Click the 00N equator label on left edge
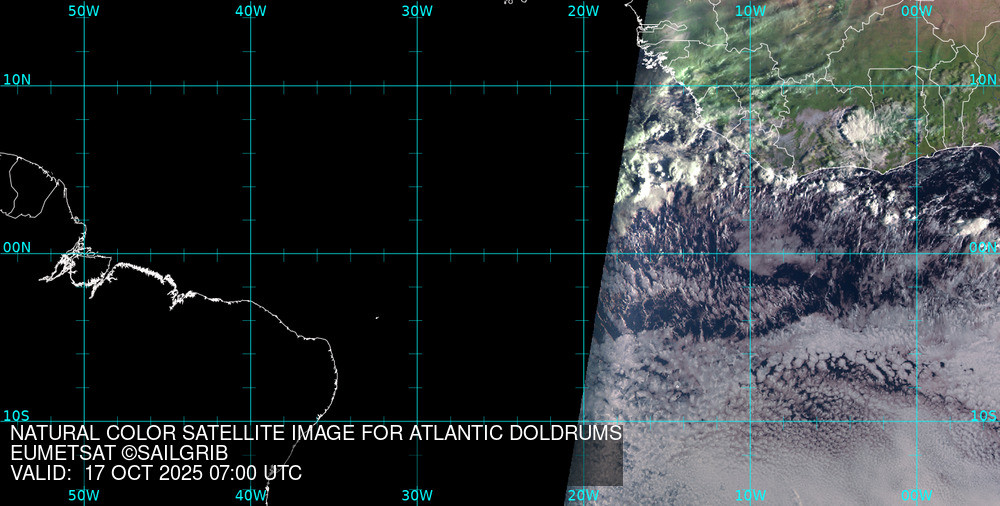 17,246
